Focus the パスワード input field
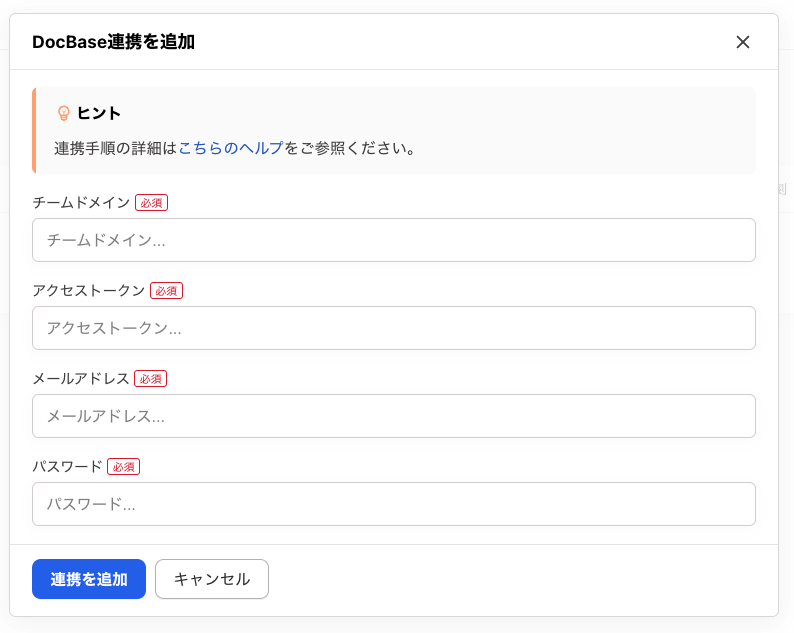This screenshot has width=794, height=633. click(393, 504)
